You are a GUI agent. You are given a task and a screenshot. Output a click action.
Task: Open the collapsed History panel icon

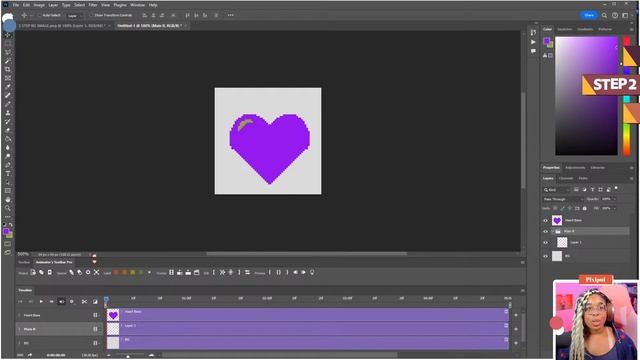click(533, 32)
